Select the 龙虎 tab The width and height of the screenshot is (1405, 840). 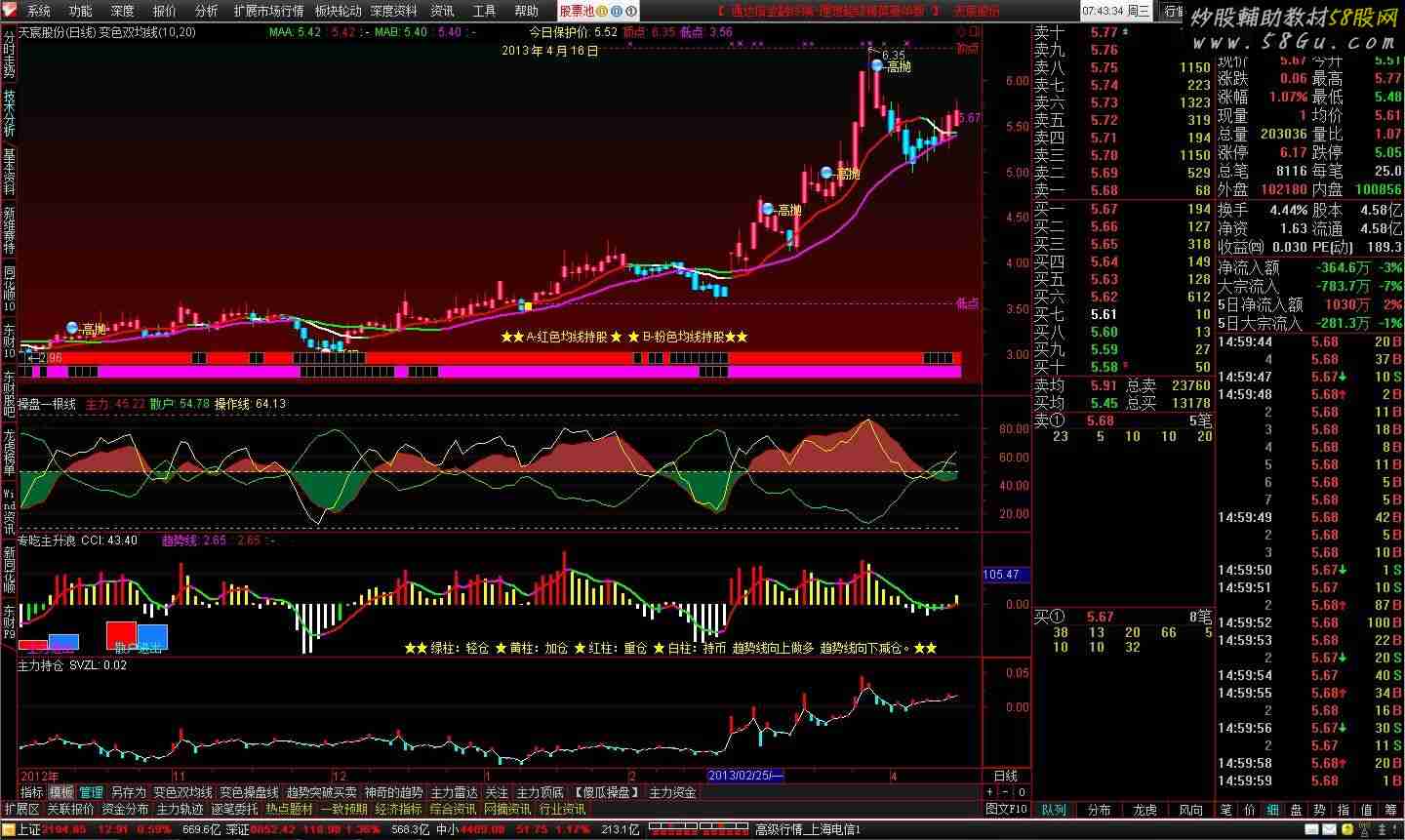coord(1144,810)
